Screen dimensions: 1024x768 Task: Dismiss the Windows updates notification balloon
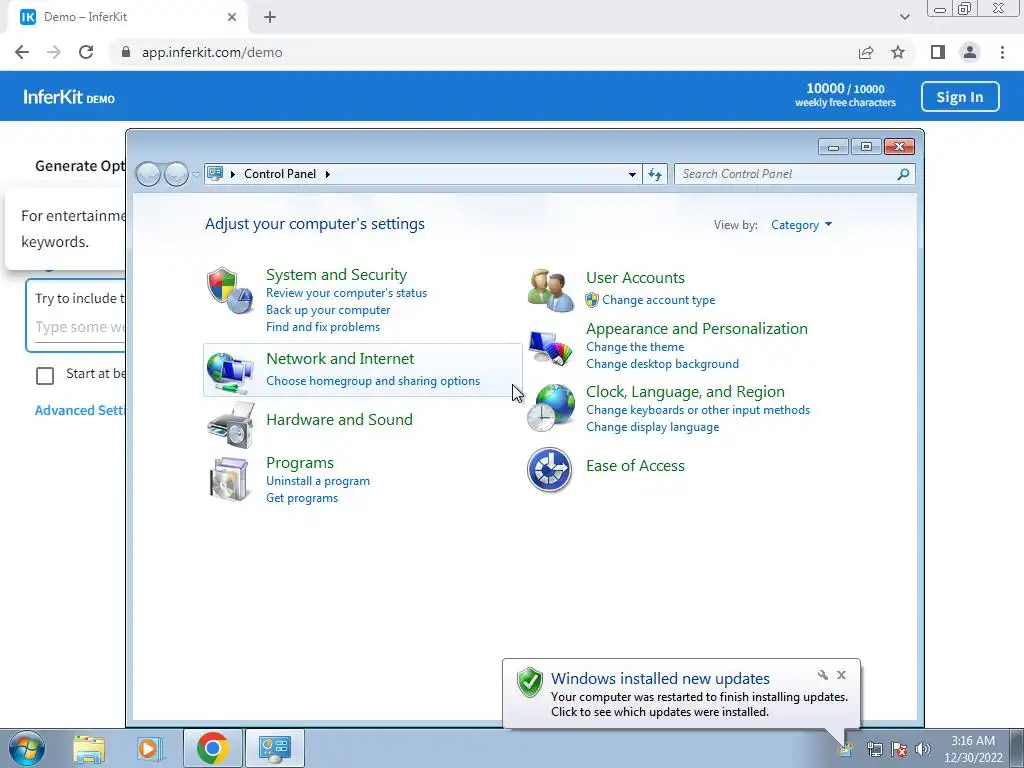tap(841, 675)
